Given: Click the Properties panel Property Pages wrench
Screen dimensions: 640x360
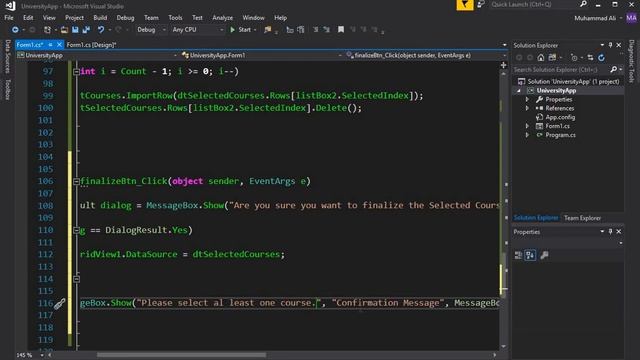Looking at the screenshot, I should [544, 256].
